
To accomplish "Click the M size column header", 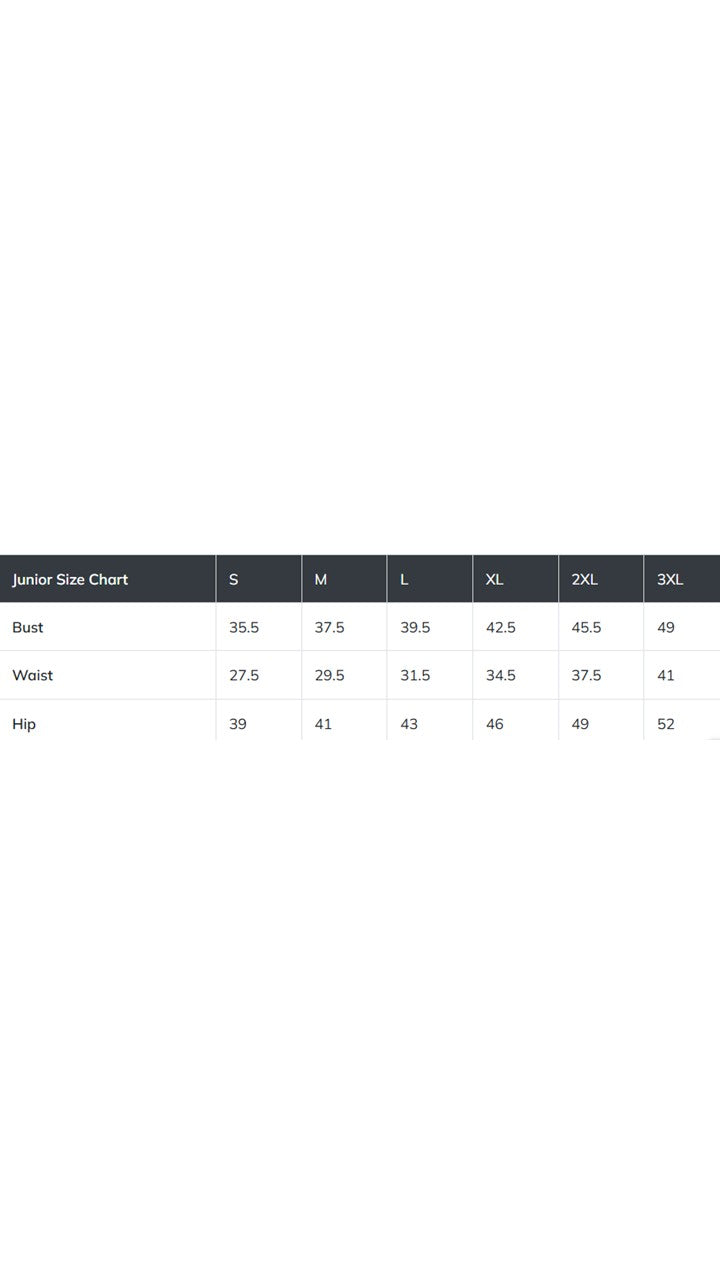I will point(321,580).
